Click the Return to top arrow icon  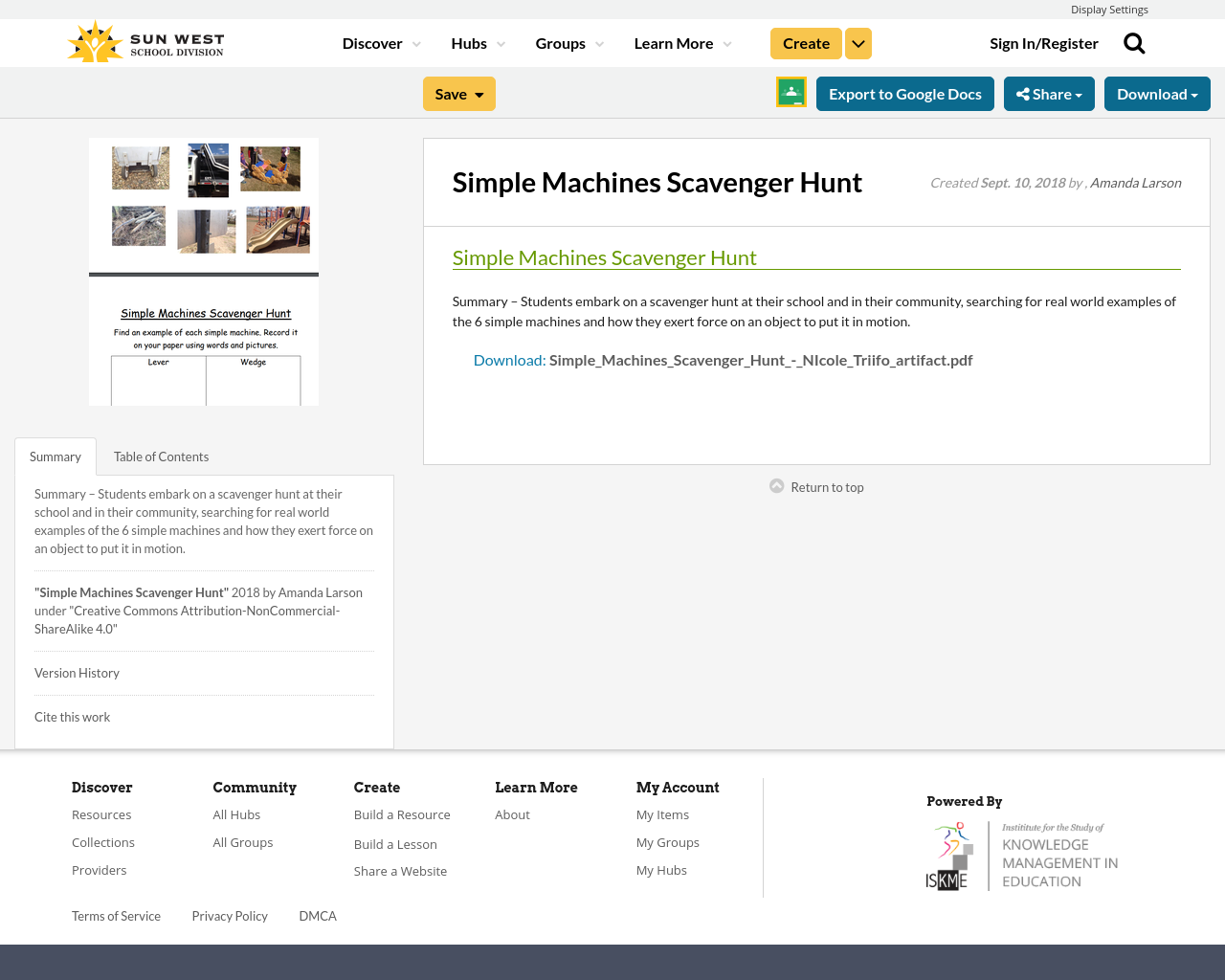(776, 485)
